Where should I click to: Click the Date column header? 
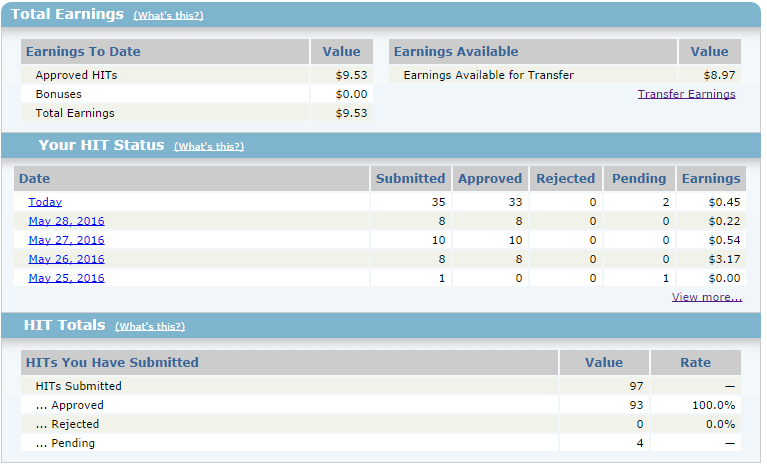tap(35, 179)
